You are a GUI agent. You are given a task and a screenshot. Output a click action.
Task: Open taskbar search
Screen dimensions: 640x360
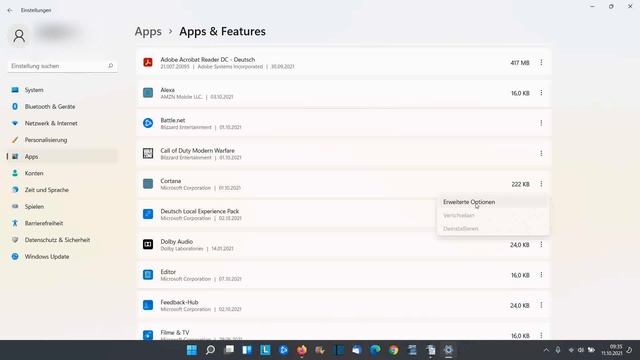210,350
